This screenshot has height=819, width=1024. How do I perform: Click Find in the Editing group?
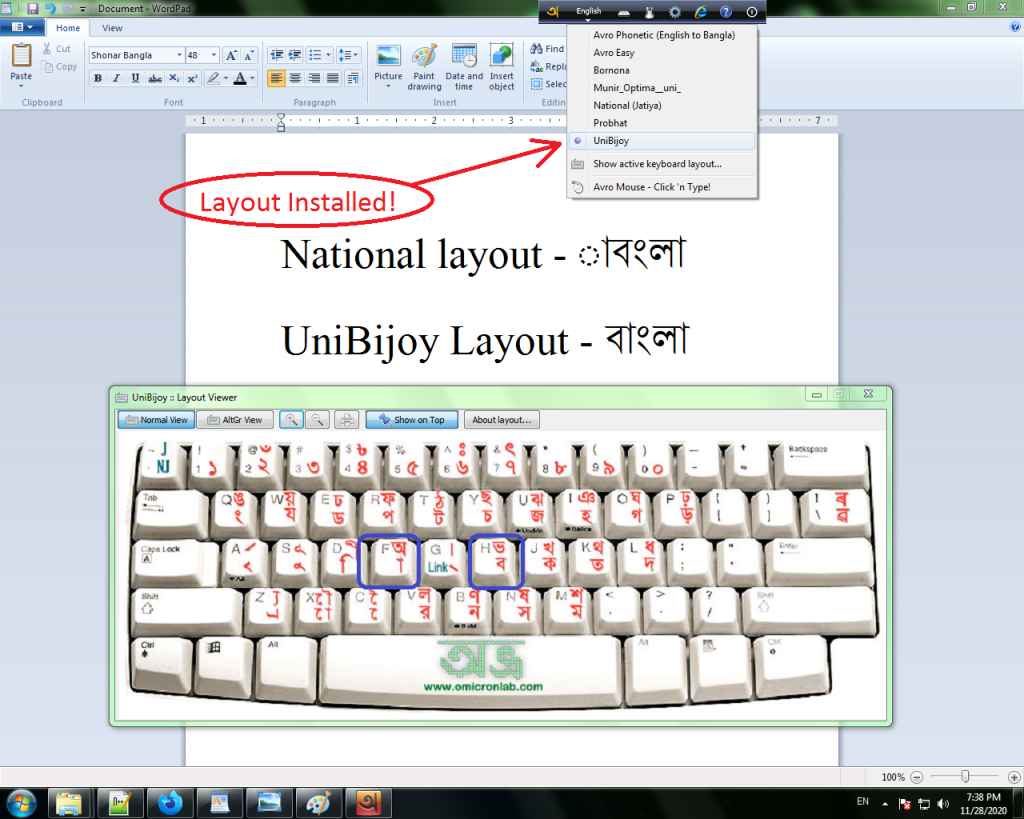[547, 48]
